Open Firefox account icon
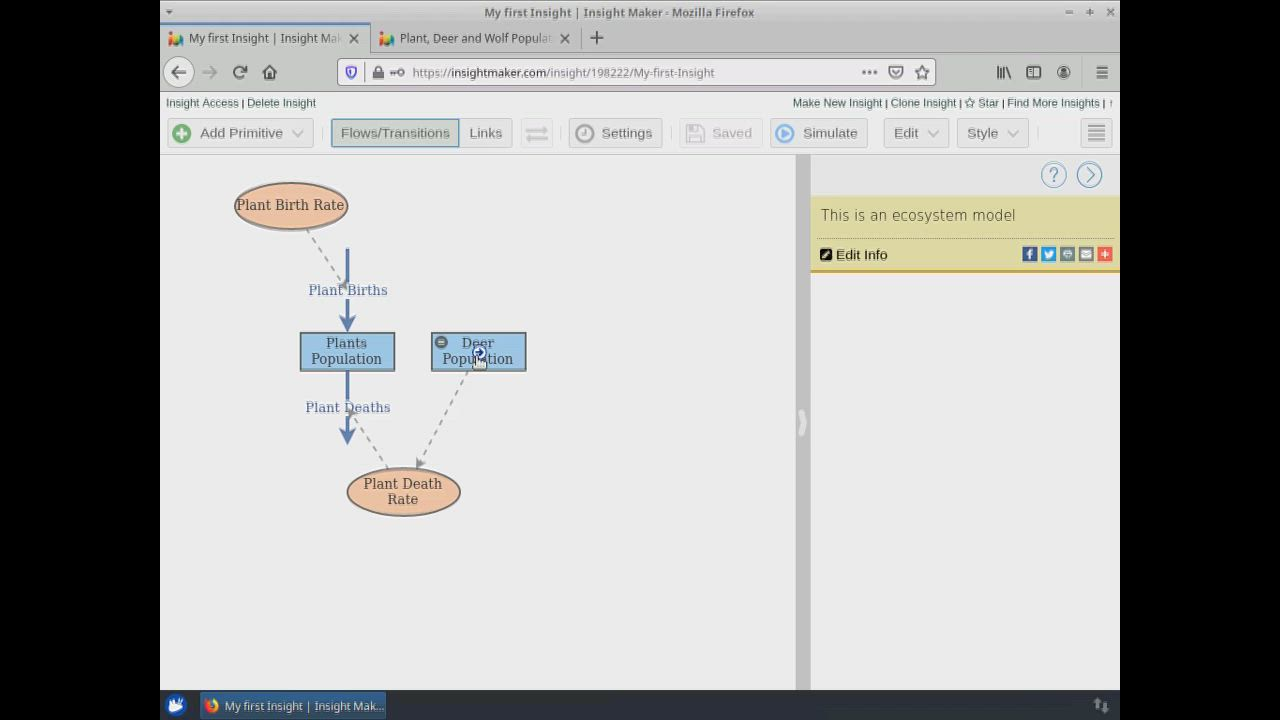 [x=1063, y=72]
